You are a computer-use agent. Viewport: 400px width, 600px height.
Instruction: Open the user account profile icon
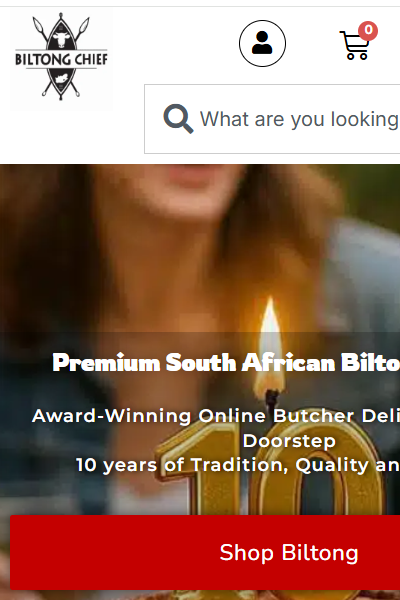pyautogui.click(x=262, y=43)
